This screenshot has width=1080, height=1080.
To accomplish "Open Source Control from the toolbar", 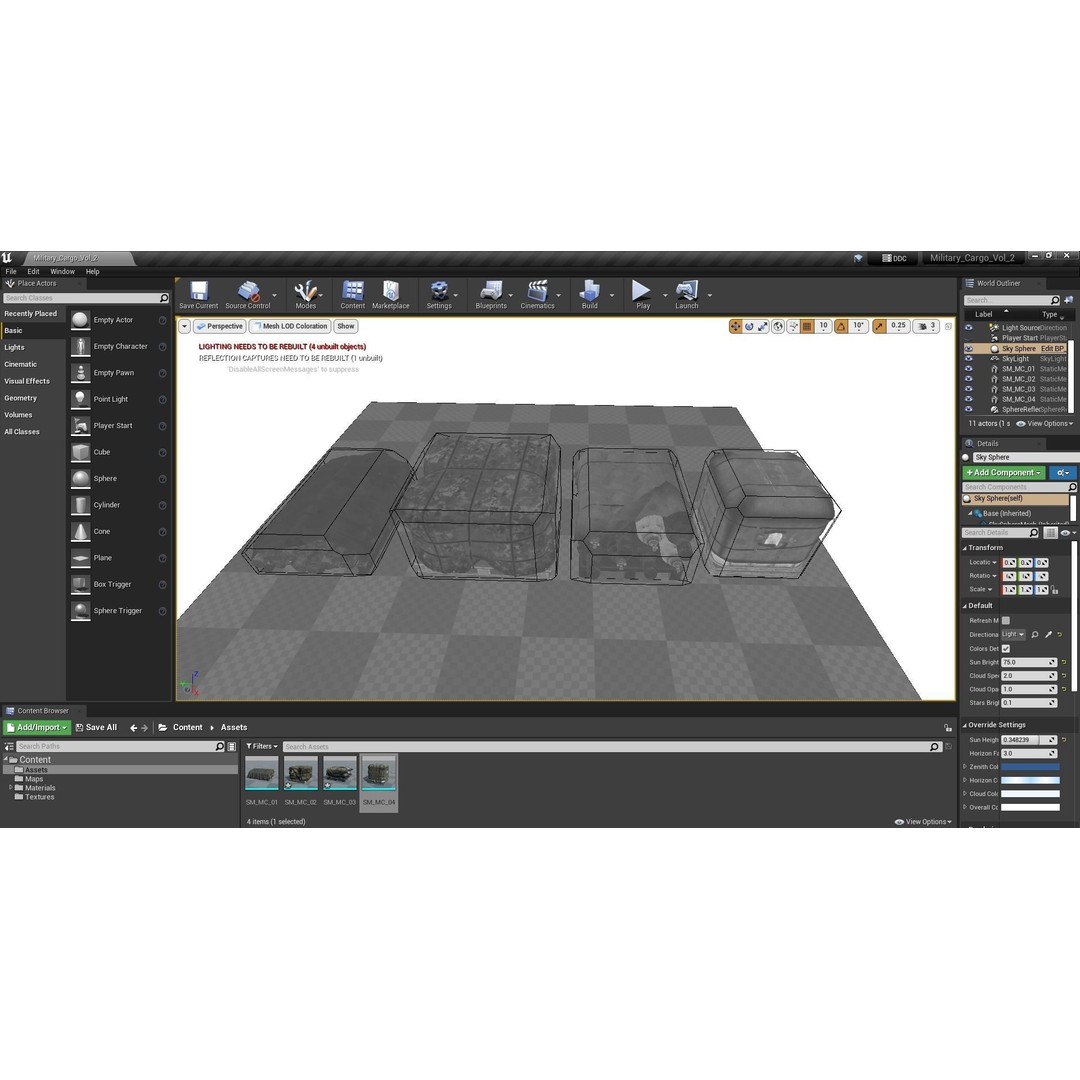I will click(247, 295).
